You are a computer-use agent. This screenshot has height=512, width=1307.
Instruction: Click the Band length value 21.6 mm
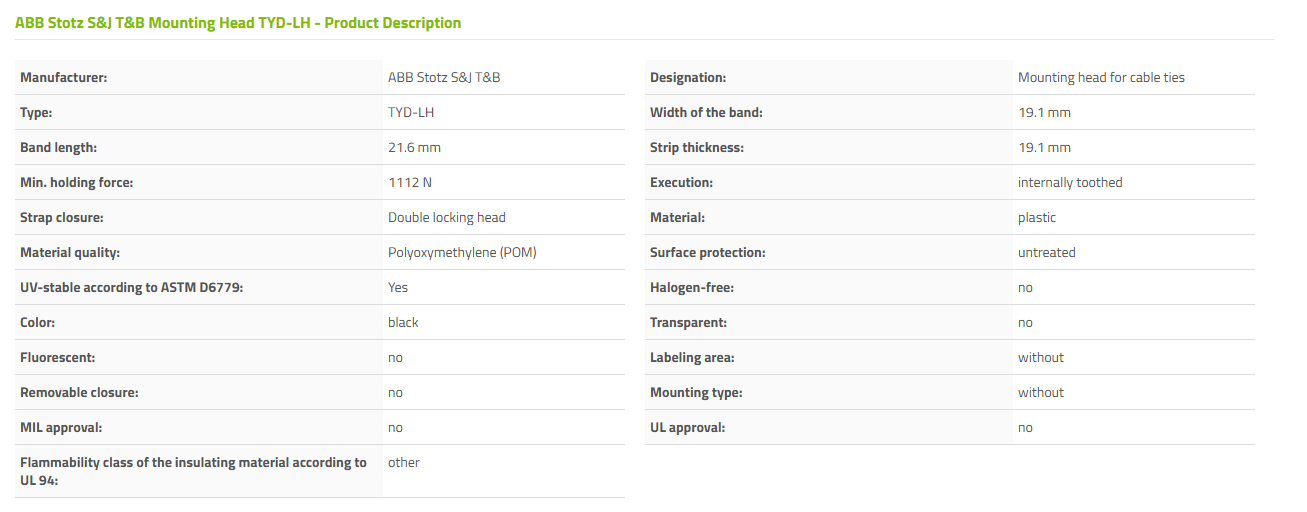point(414,147)
